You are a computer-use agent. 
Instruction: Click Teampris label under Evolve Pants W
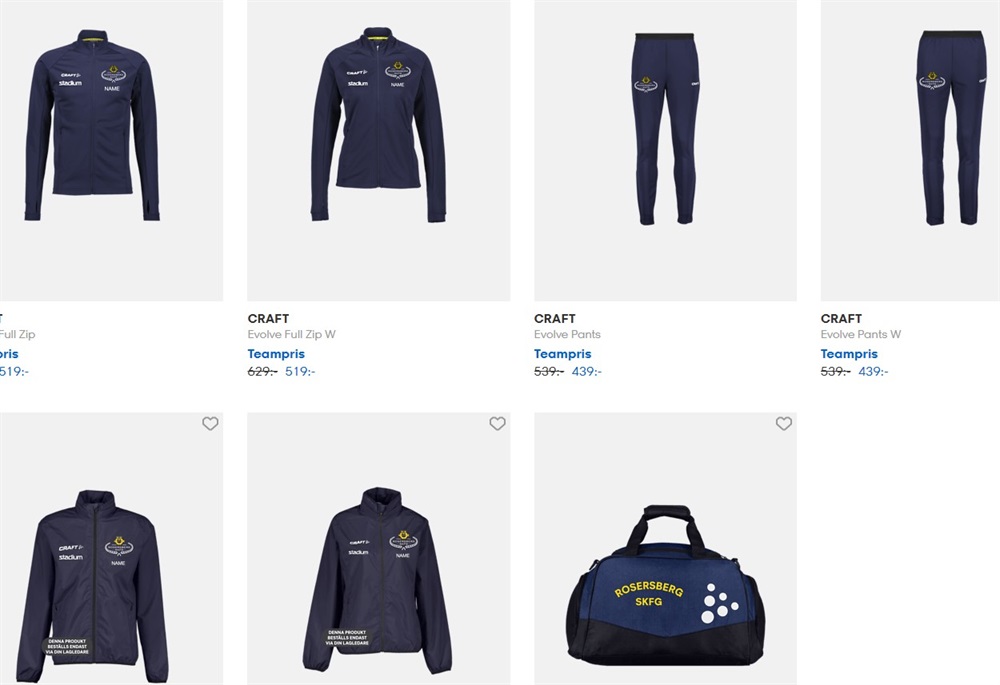pyautogui.click(x=849, y=354)
